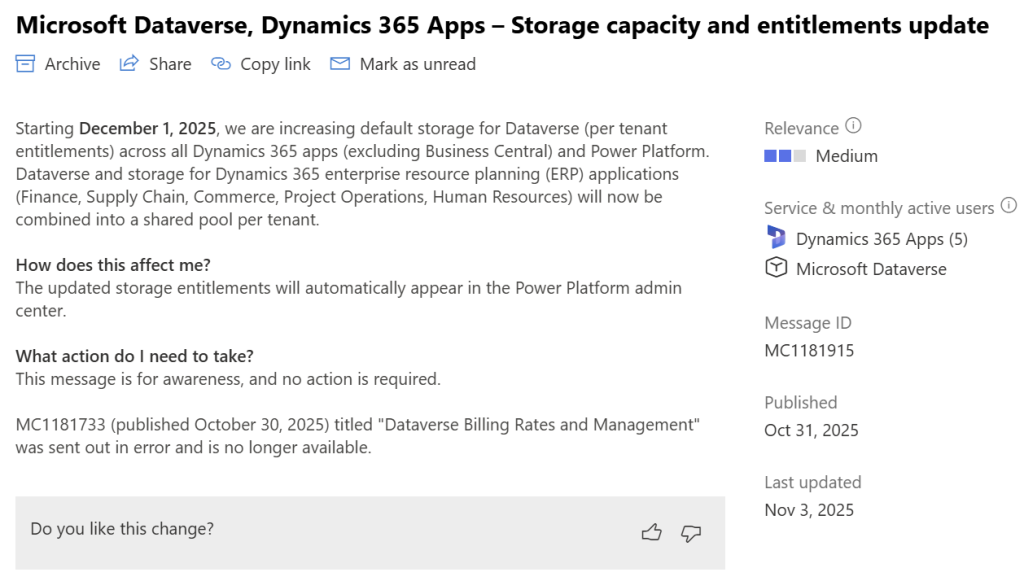Give a thumbs up on this change
The height and width of the screenshot is (581, 1024).
651,532
